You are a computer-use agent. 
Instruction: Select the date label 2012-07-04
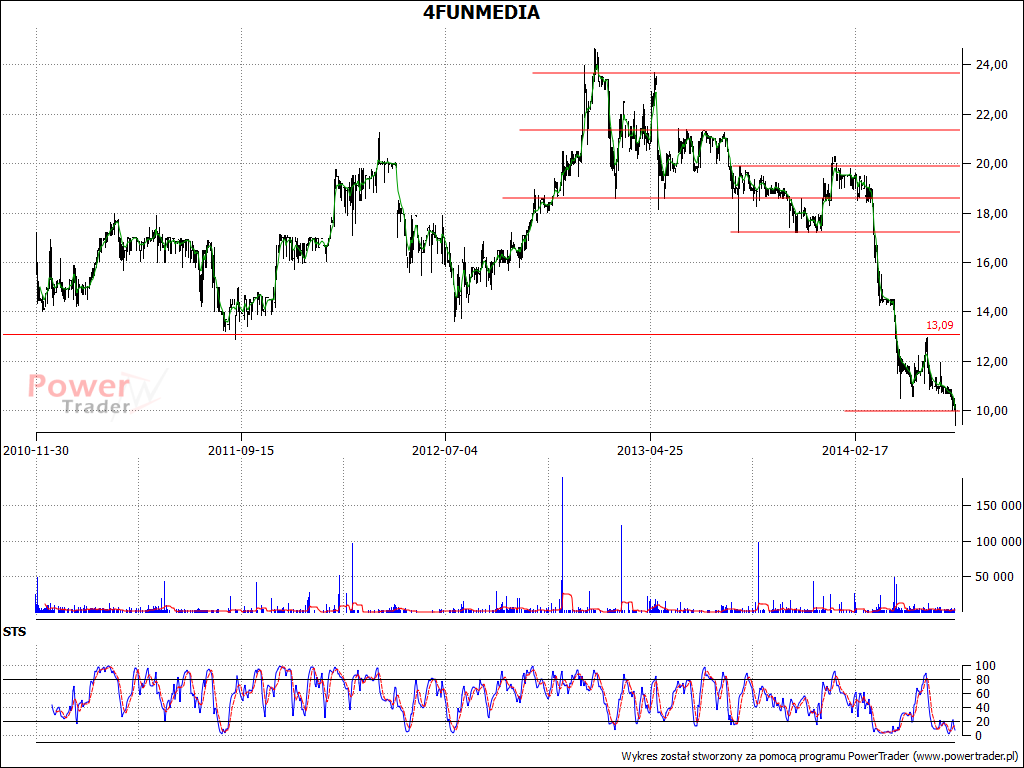pyautogui.click(x=445, y=451)
